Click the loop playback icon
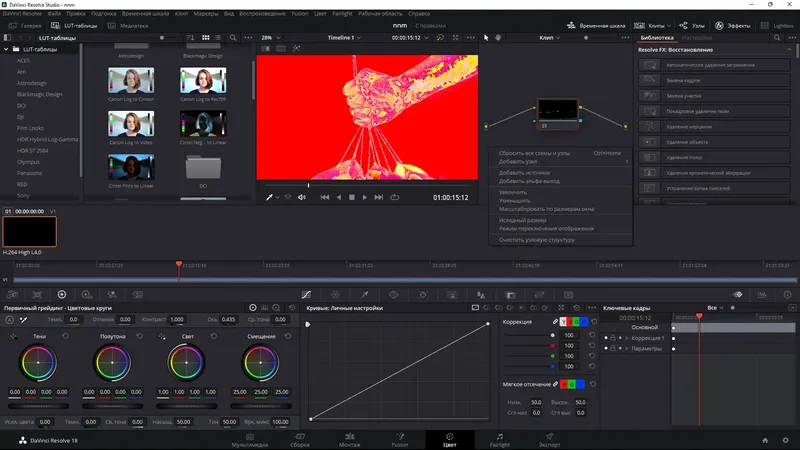Image resolution: width=800 pixels, height=450 pixels. (x=395, y=197)
